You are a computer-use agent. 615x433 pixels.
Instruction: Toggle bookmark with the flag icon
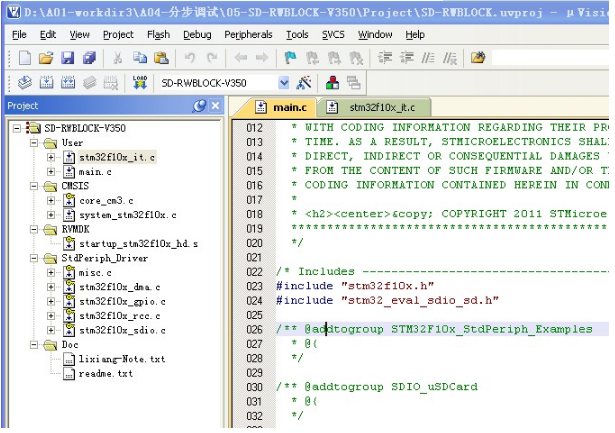290,58
